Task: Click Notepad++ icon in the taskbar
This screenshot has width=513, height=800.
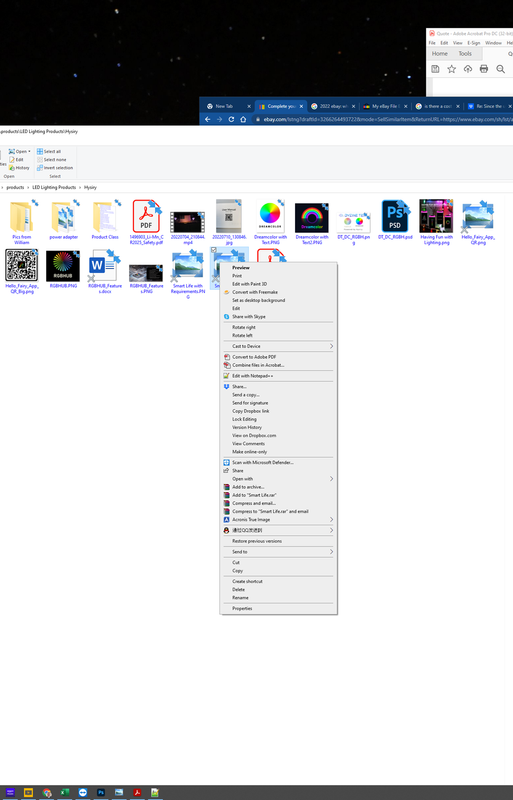Action: [155, 792]
